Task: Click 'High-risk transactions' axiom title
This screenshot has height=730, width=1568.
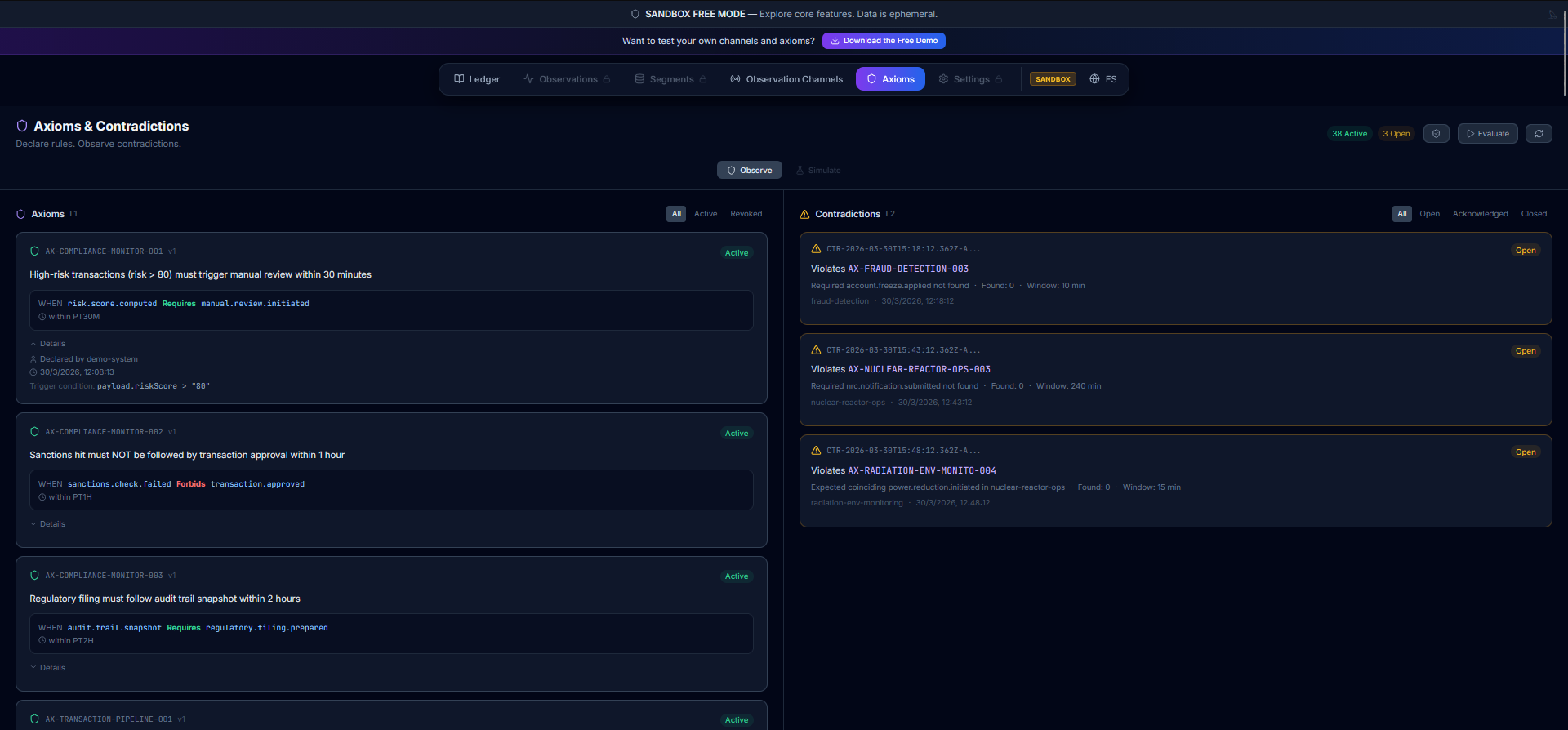Action: point(200,274)
